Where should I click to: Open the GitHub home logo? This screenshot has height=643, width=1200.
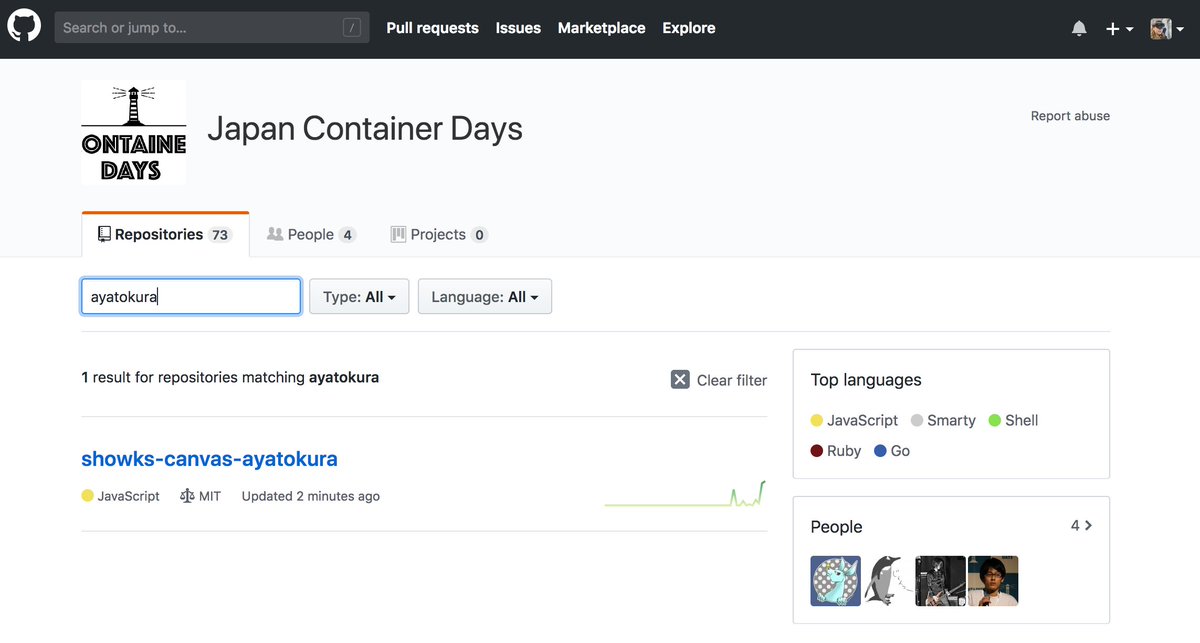pos(24,27)
